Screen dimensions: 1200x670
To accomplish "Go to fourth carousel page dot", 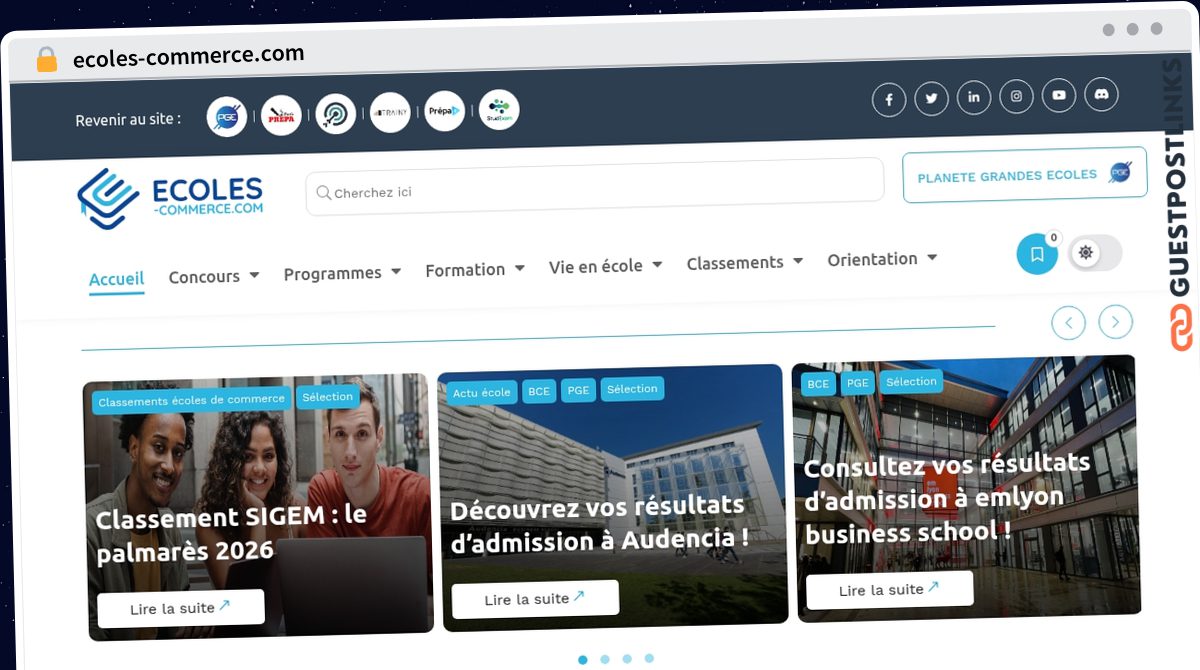I will coord(649,658).
